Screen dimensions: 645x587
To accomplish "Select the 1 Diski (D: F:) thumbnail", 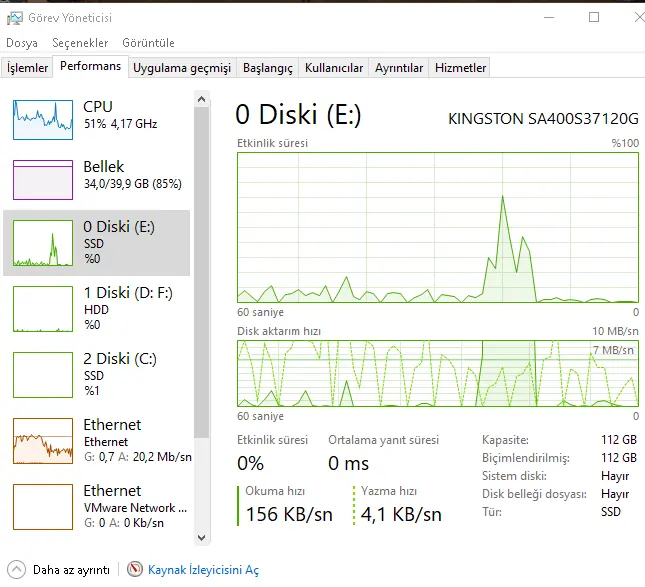I will pos(43,309).
